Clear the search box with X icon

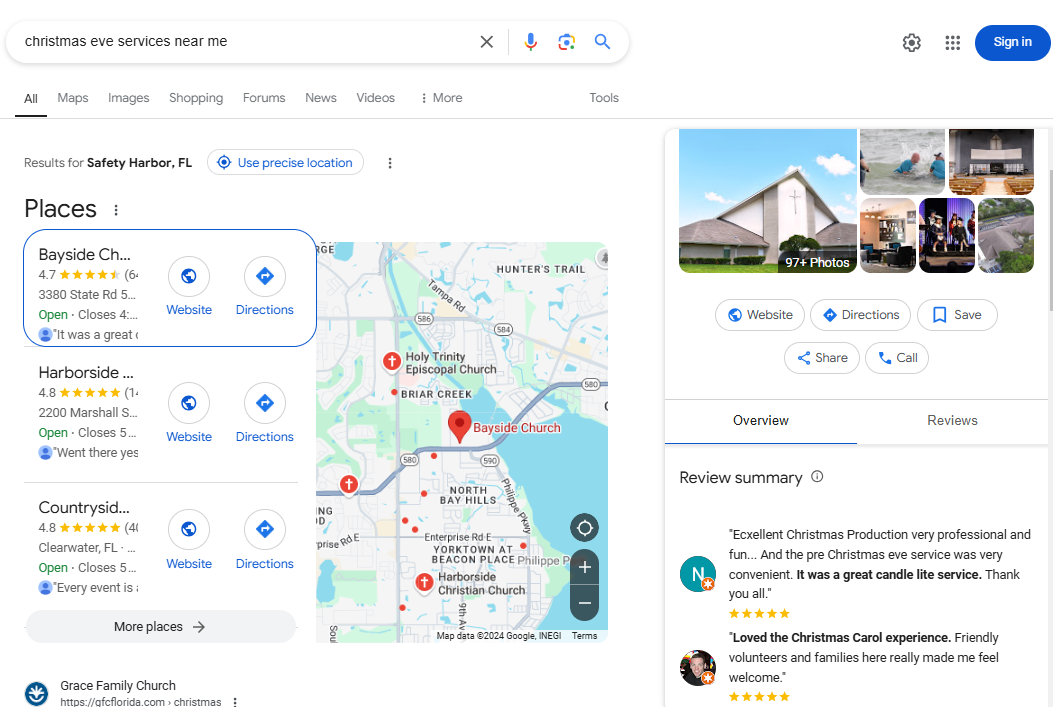click(x=486, y=42)
